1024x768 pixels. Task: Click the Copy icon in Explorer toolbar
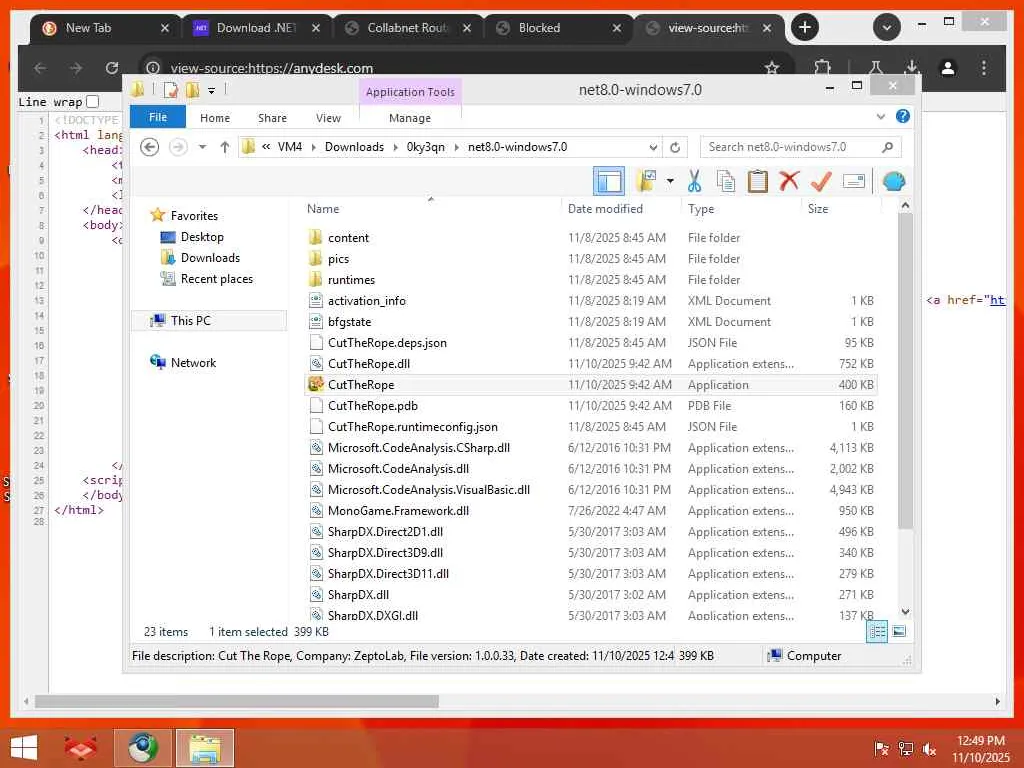tap(726, 181)
